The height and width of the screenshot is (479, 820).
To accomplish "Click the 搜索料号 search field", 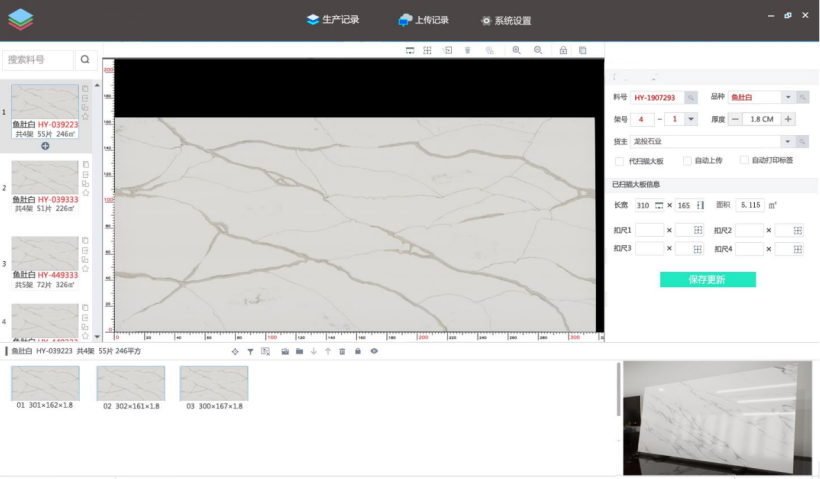I will tap(38, 60).
